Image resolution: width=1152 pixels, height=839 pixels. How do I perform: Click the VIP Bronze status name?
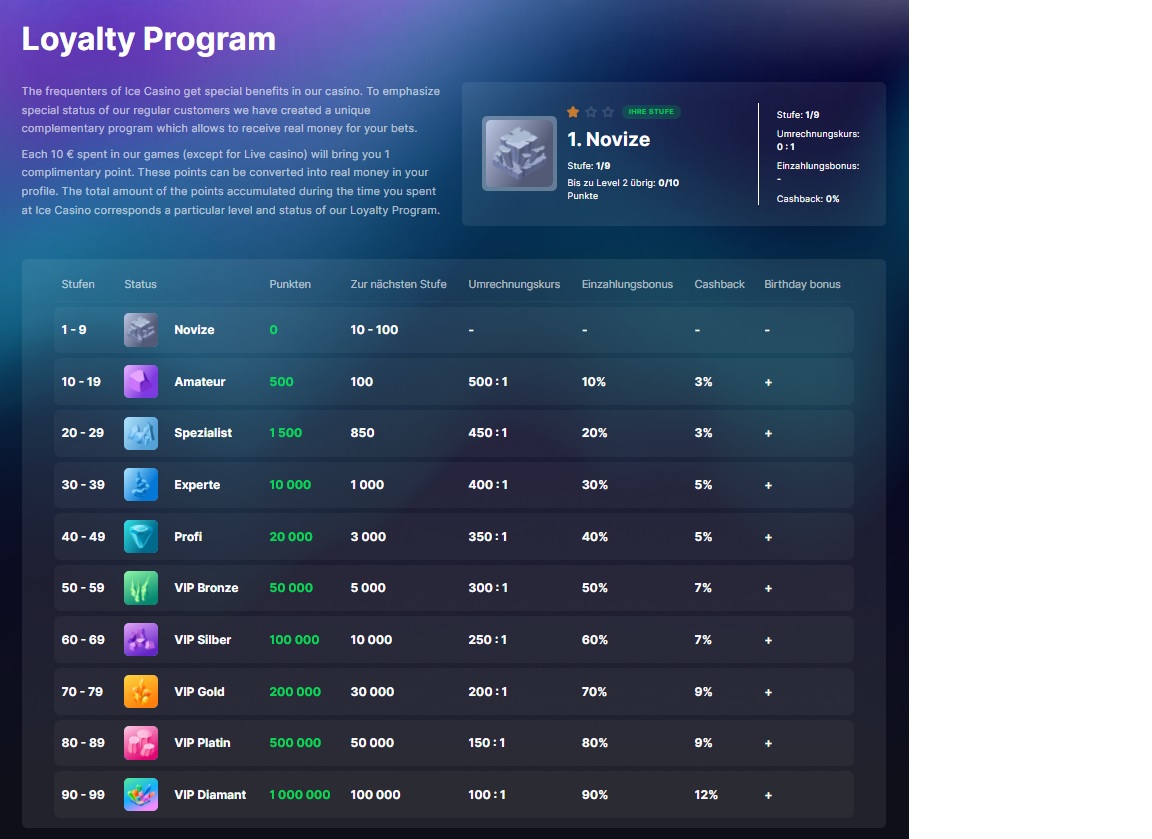pyautogui.click(x=206, y=588)
